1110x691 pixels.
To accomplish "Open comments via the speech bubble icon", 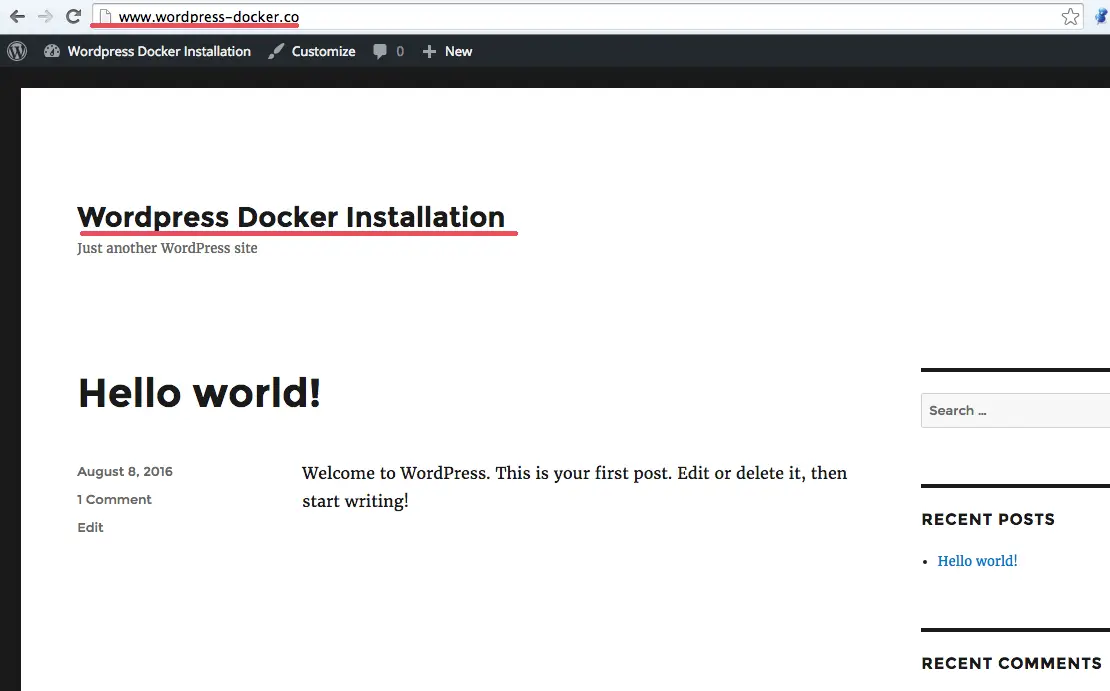I will tap(380, 51).
